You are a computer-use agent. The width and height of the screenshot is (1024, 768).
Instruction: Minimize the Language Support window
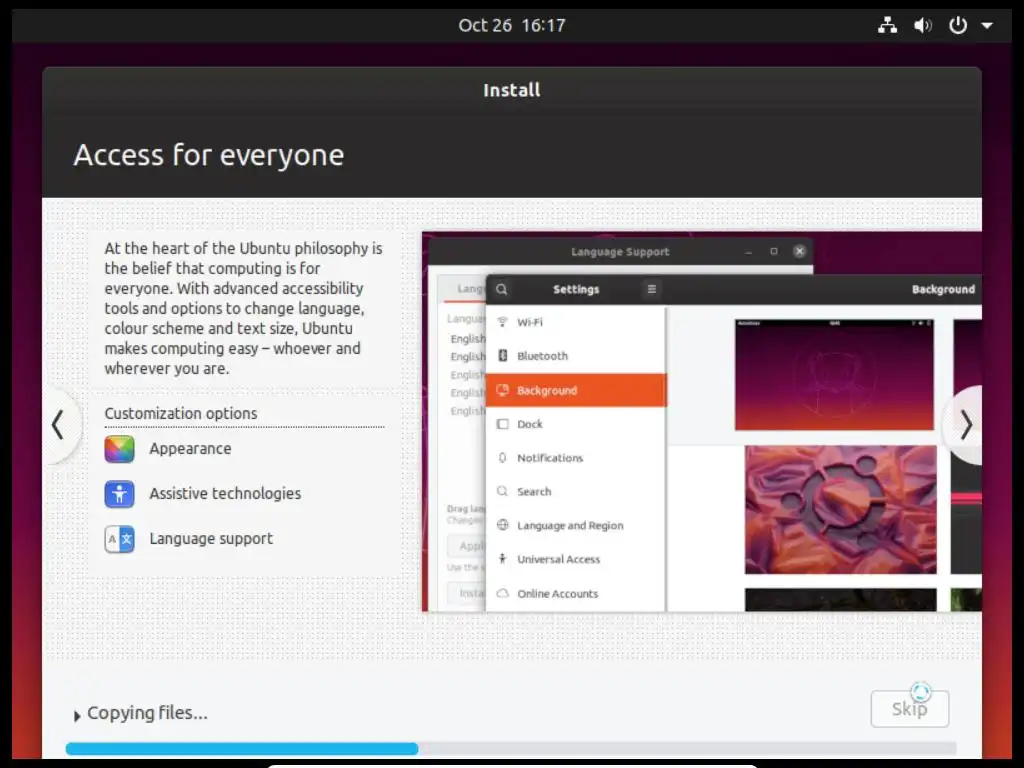click(x=748, y=251)
